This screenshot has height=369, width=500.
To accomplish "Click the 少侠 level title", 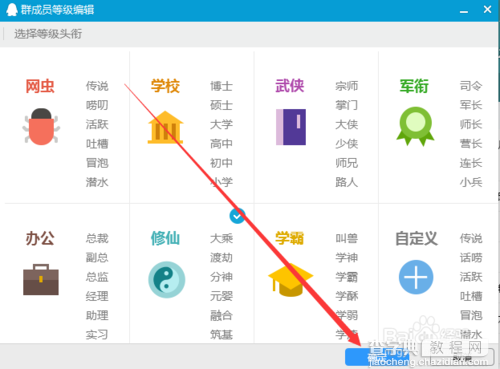I will (x=347, y=144).
